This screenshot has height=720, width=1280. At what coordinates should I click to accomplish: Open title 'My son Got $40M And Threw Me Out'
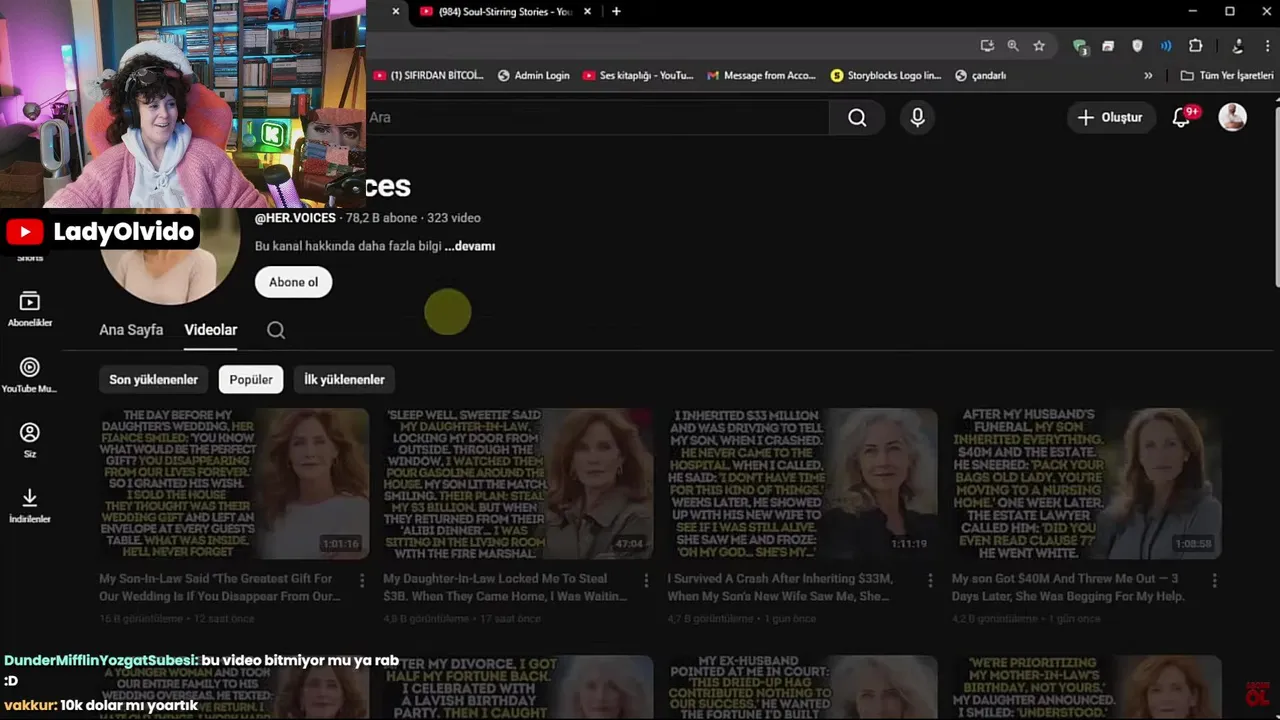tap(1068, 587)
